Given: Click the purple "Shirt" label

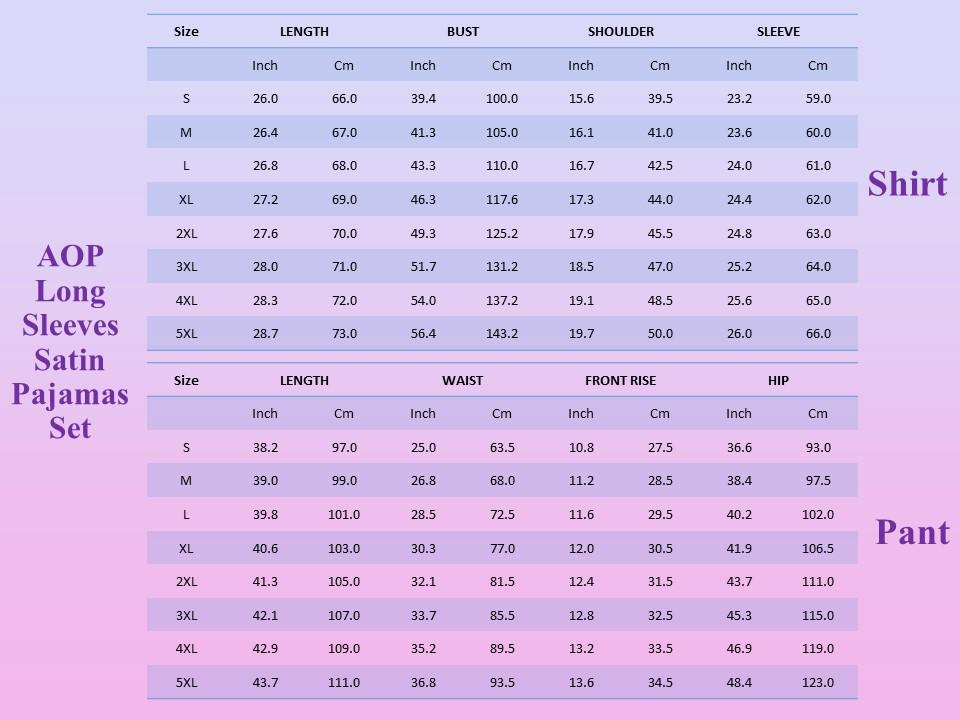Looking at the screenshot, I should (x=907, y=184).
